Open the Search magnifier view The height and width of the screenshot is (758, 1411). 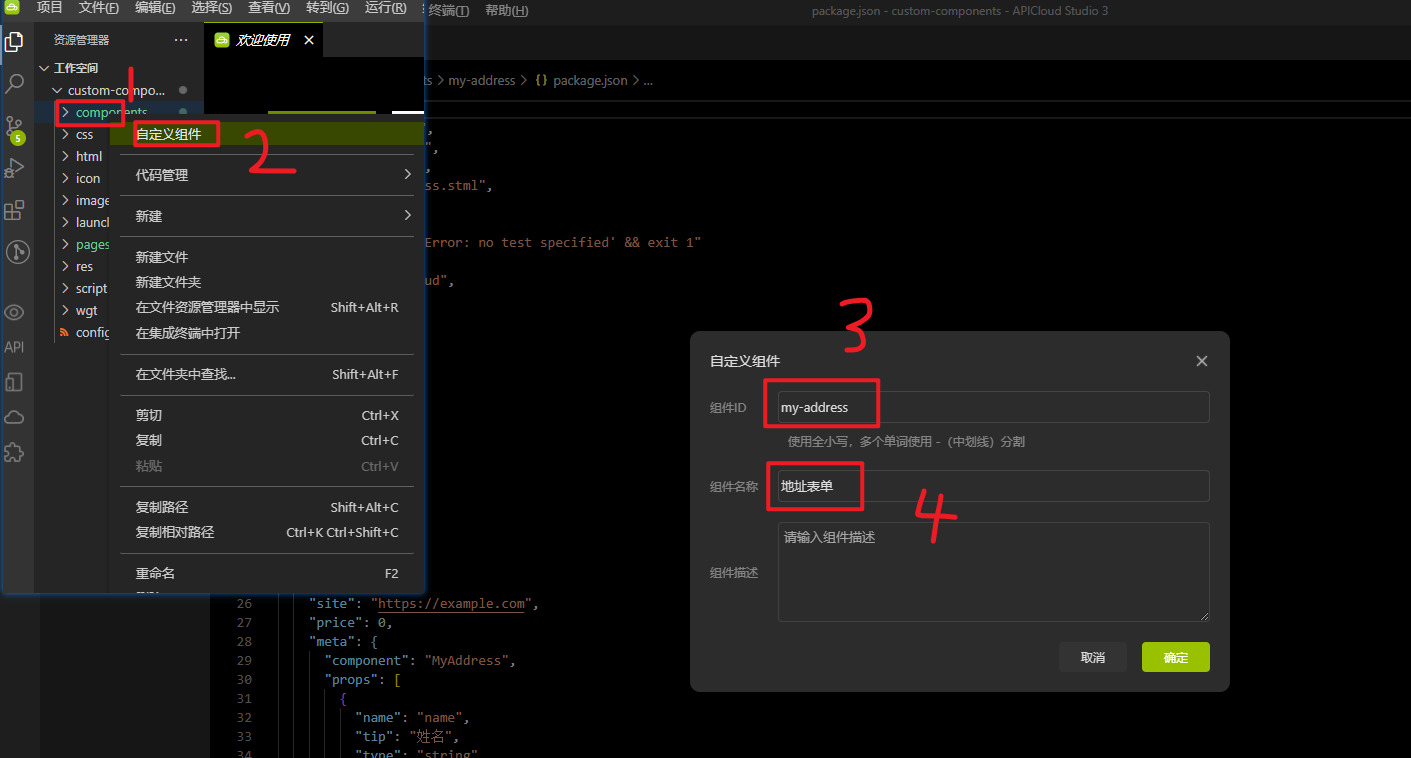(x=14, y=84)
